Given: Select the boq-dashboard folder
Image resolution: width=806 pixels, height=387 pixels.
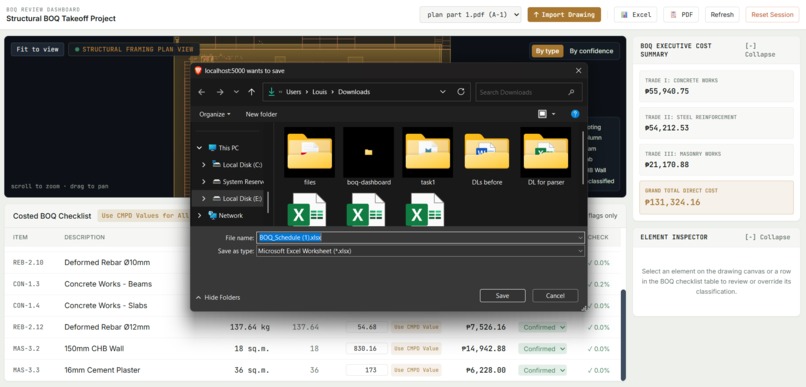Looking at the screenshot, I should tap(369, 157).
